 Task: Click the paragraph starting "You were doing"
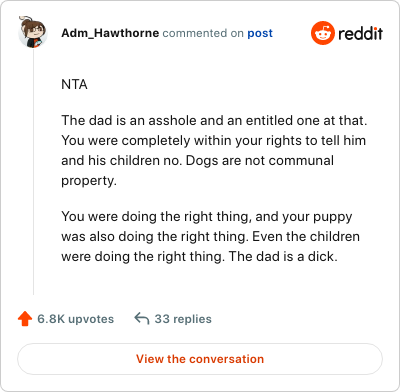point(210,236)
